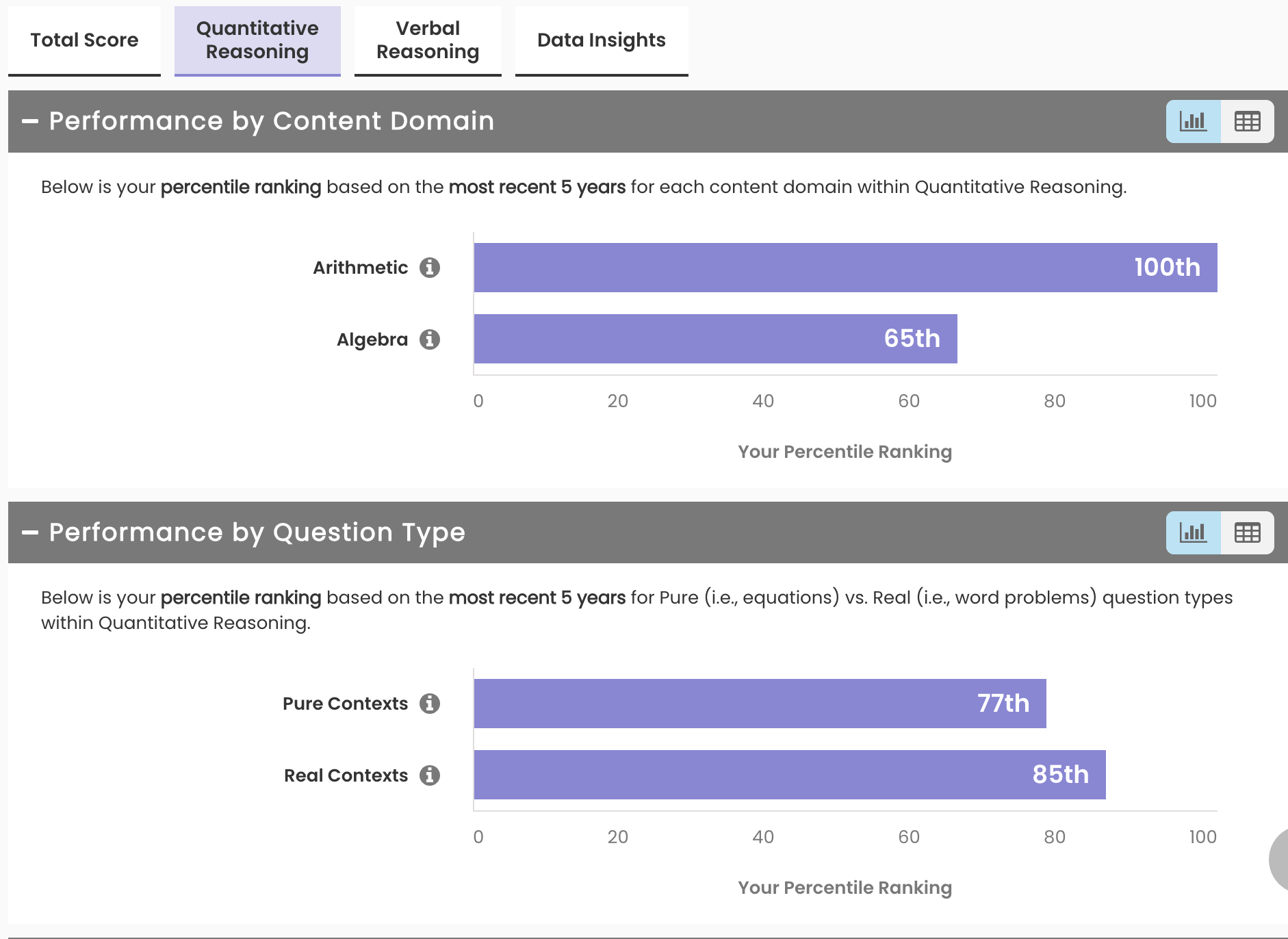This screenshot has width=1288, height=939.
Task: Click the Arithmetic info icon
Action: [x=430, y=268]
